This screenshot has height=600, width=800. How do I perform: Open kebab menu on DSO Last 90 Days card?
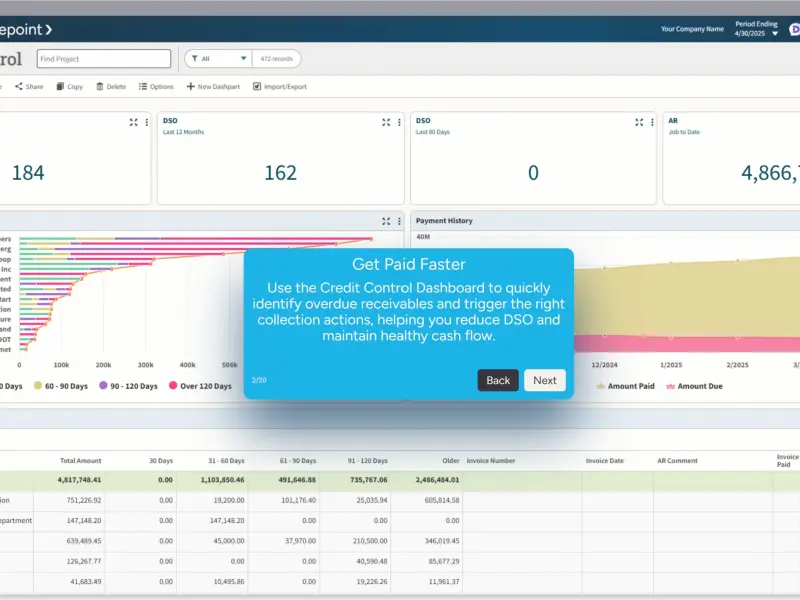pyautogui.click(x=652, y=122)
